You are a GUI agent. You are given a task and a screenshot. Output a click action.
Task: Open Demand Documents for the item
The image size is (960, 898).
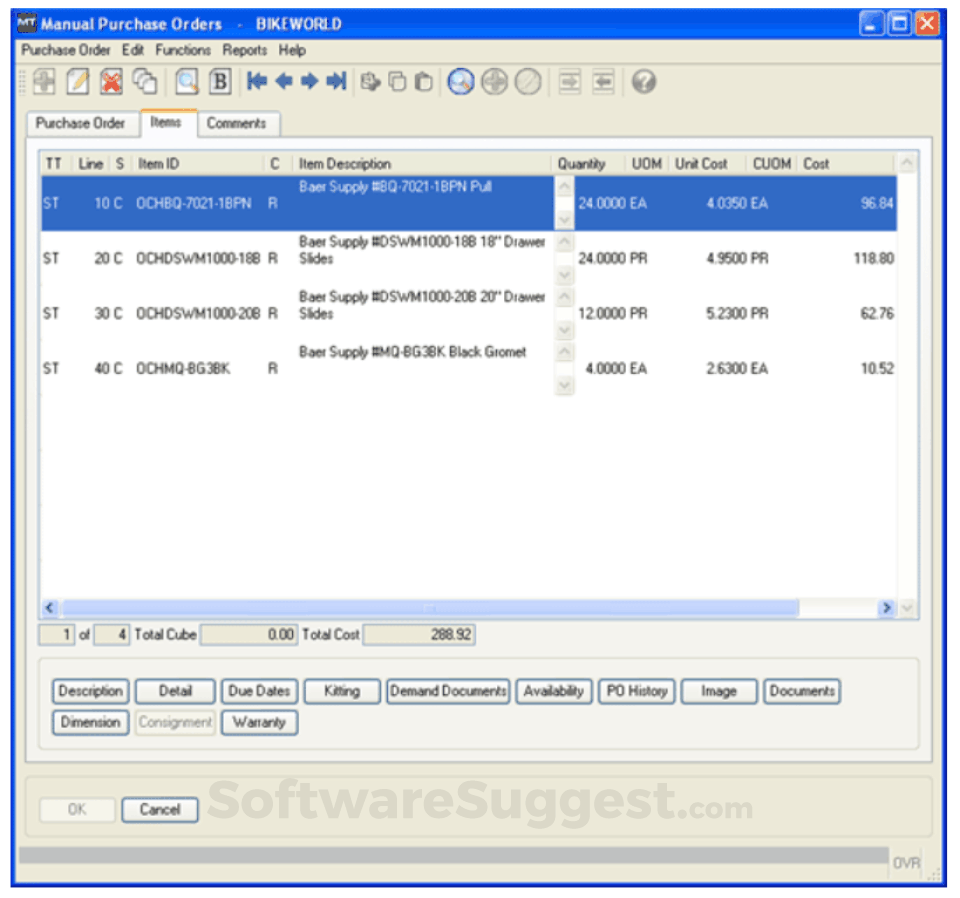[x=447, y=690]
